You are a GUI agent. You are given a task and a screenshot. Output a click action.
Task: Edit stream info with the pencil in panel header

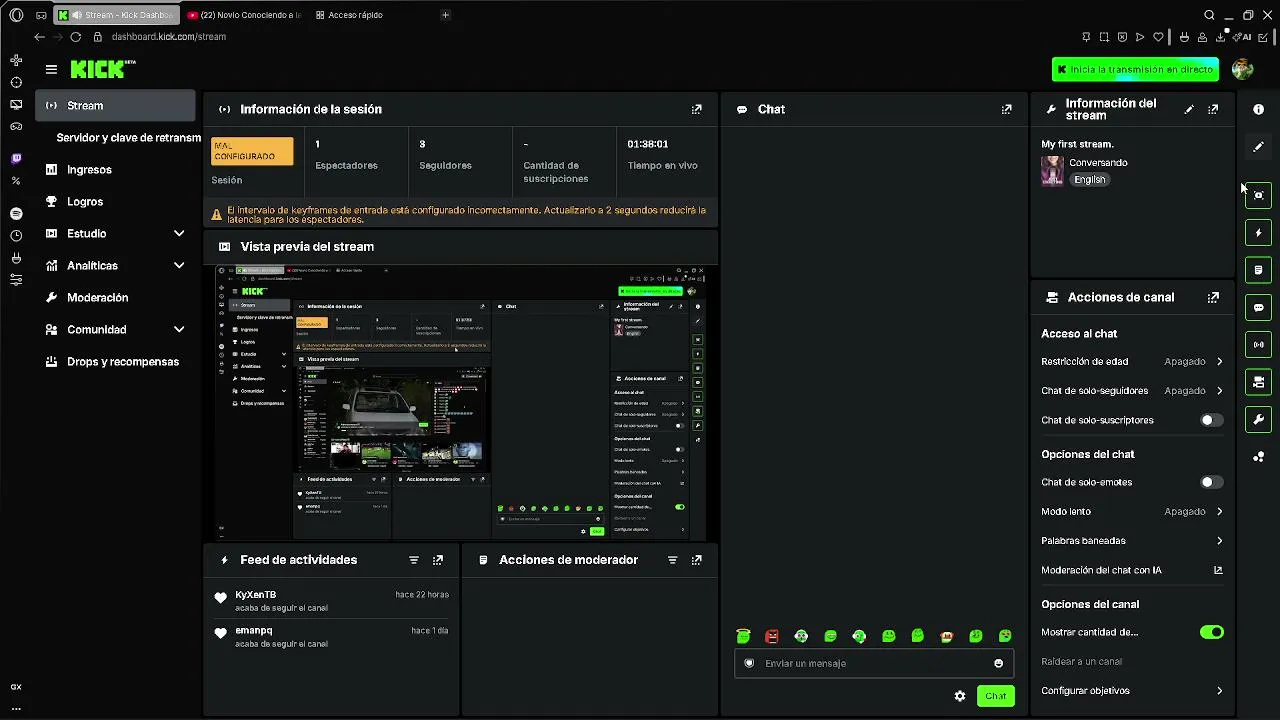coord(1189,109)
